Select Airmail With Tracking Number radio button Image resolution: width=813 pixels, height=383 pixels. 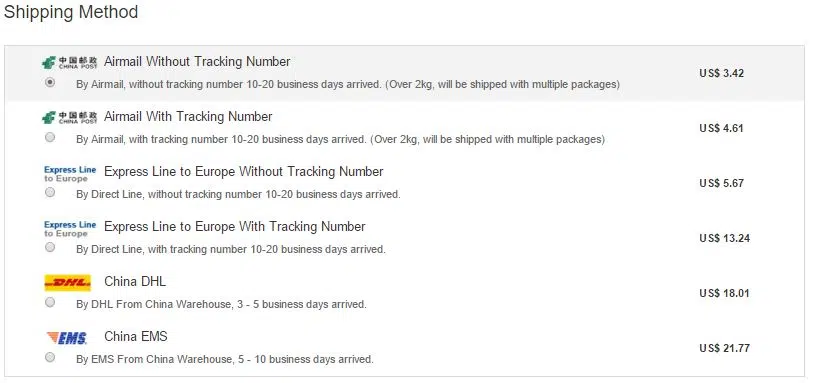click(x=50, y=137)
